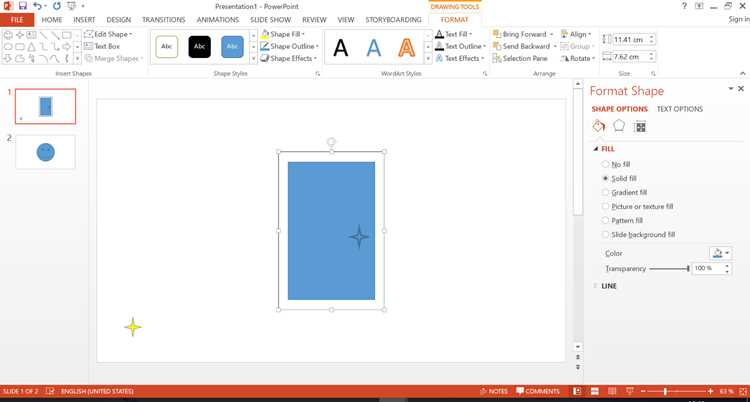Click the Transparency percentage field
This screenshot has height=402, width=750.
point(707,269)
